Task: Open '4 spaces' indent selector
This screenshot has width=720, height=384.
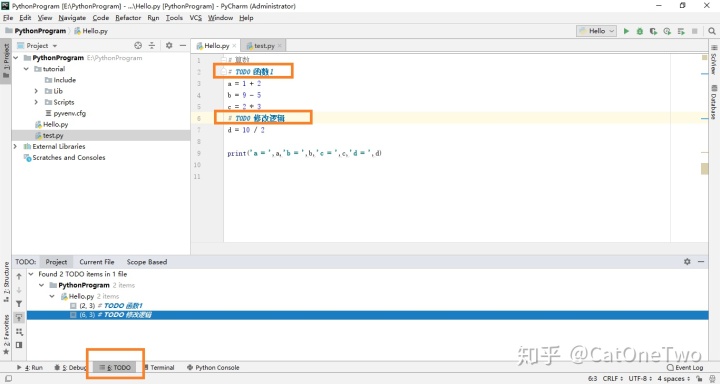Action: 674,379
